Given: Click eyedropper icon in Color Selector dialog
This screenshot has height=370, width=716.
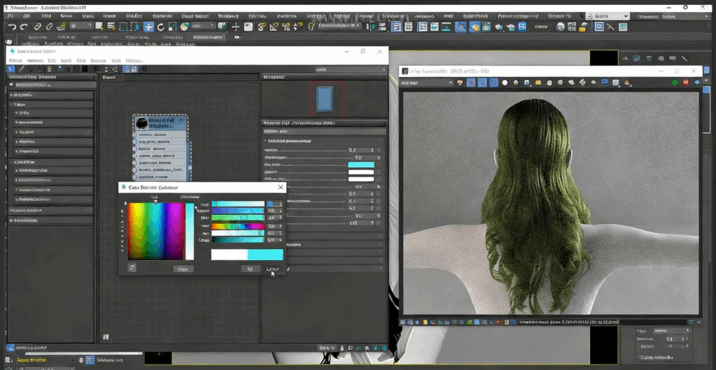Looking at the screenshot, I should [132, 268].
